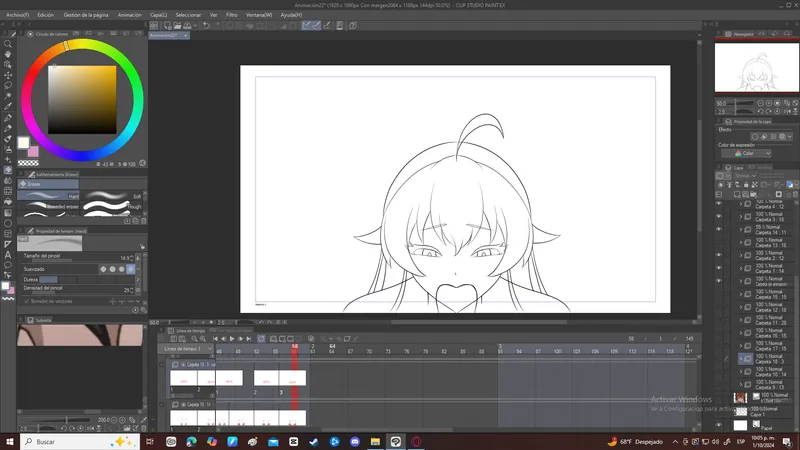Select the Hand move tool
Screen dimensions: 800x450
pos(8,54)
